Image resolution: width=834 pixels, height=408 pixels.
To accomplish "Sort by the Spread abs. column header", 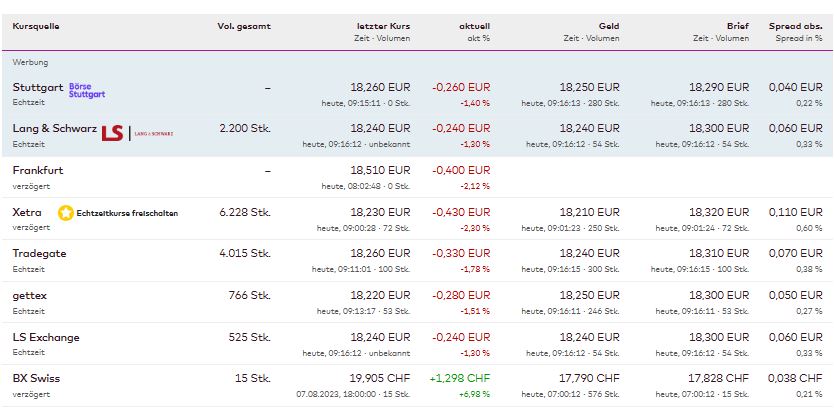I will 797,26.
